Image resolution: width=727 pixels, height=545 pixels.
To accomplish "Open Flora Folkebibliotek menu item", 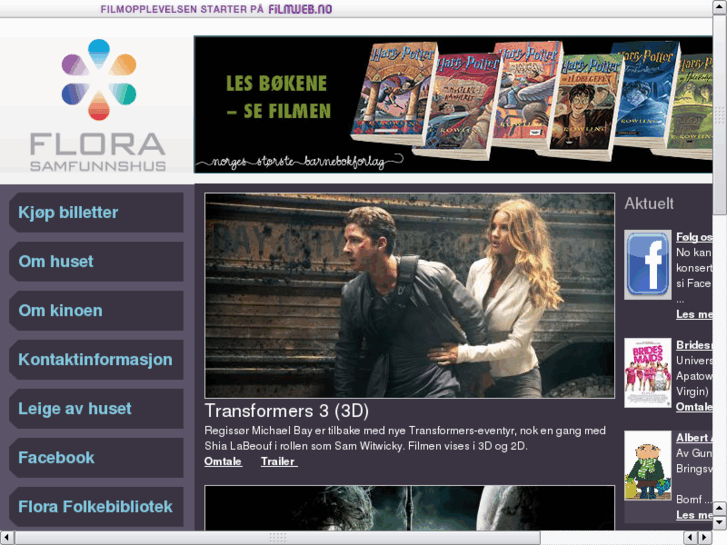I will (x=96, y=507).
